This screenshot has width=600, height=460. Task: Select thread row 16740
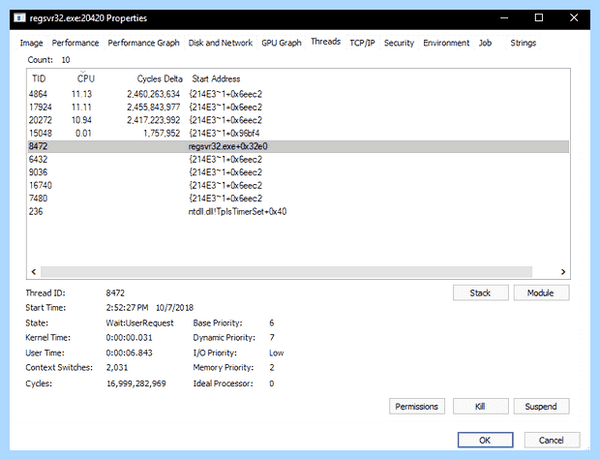point(298,185)
